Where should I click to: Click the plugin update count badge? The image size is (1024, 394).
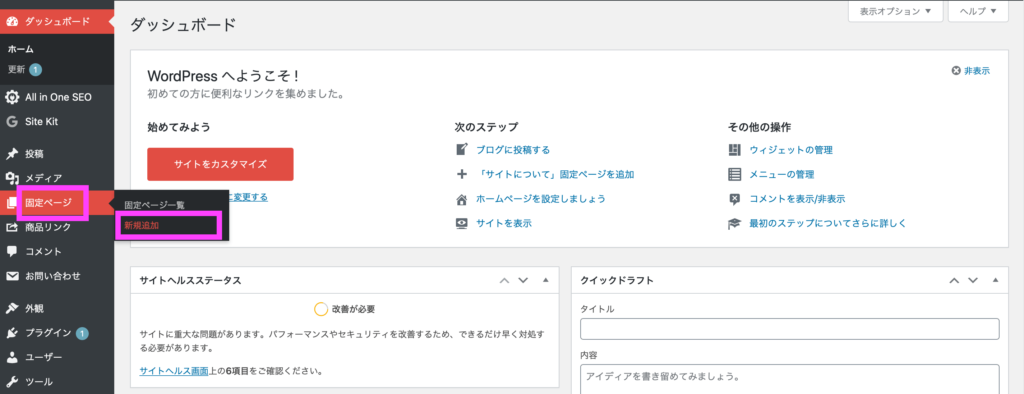tap(82, 333)
